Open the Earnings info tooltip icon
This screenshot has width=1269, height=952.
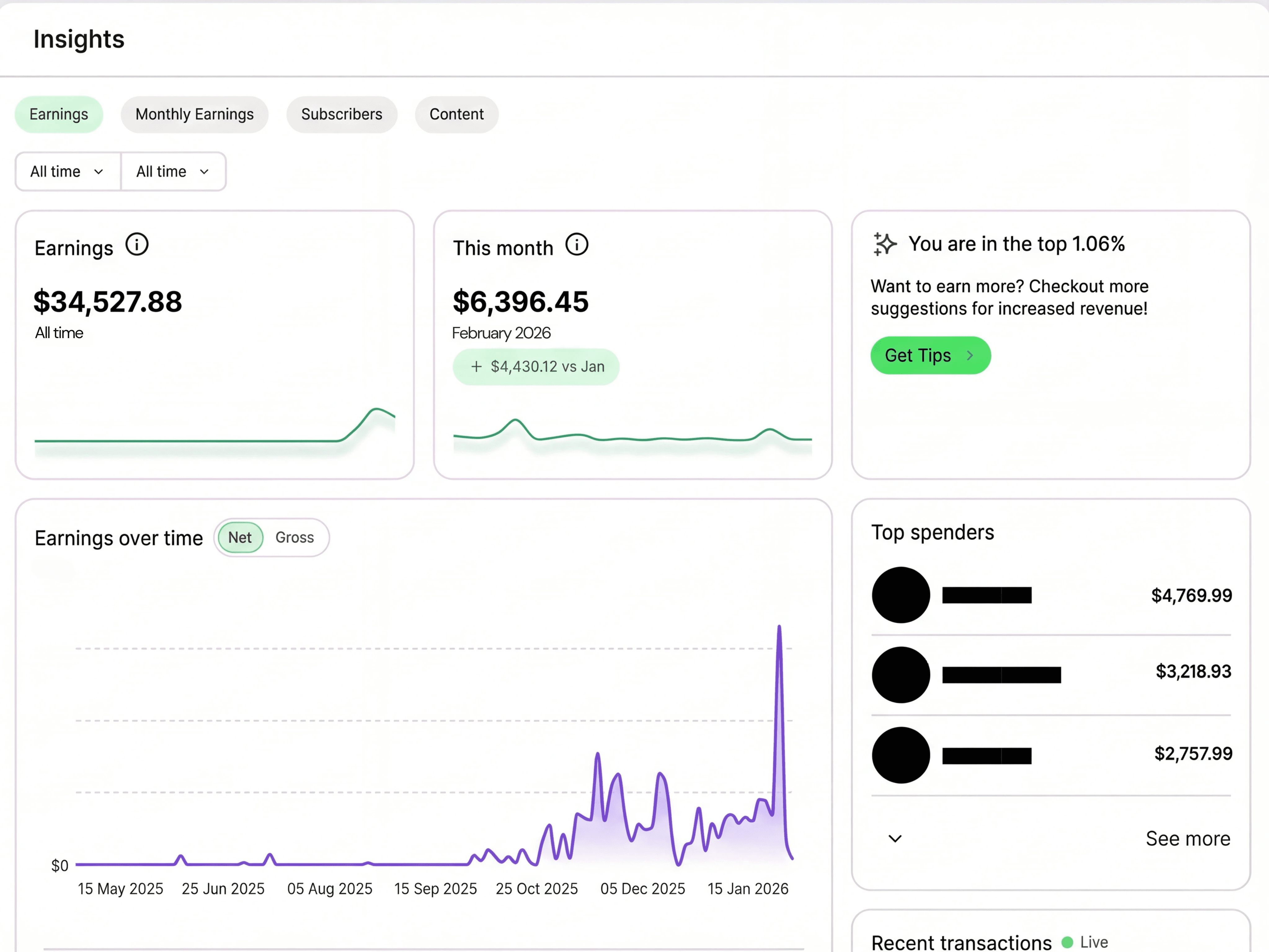tap(136, 245)
